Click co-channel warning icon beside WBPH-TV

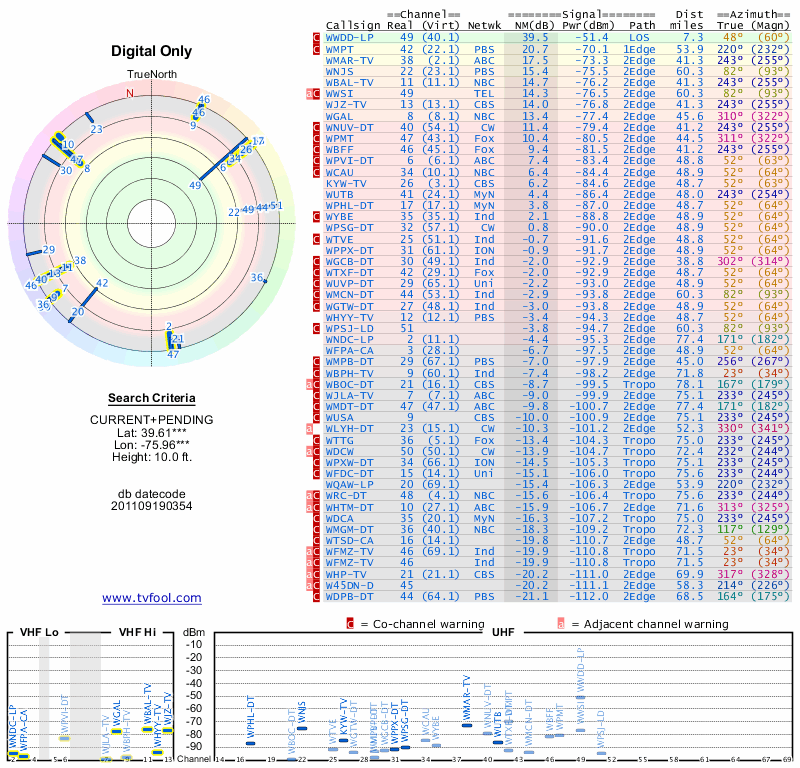tap(316, 374)
